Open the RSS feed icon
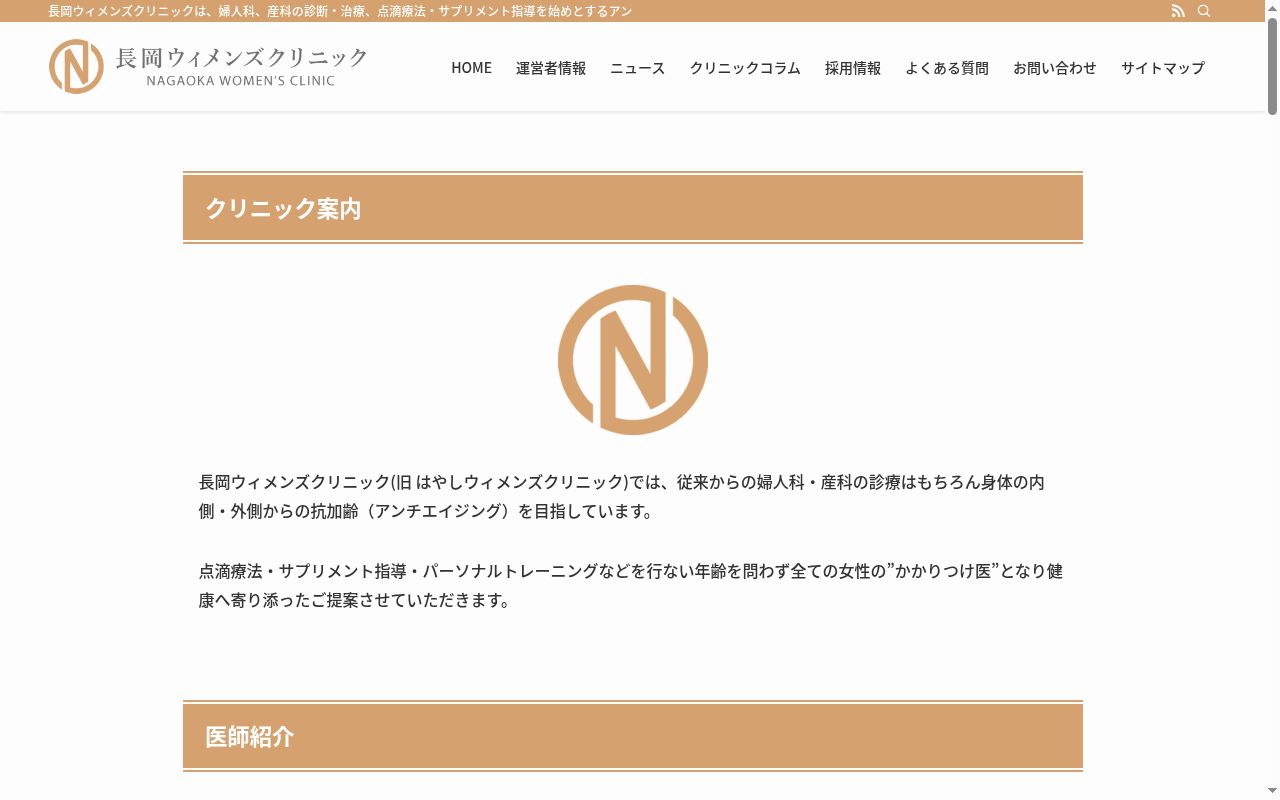 [x=1178, y=11]
